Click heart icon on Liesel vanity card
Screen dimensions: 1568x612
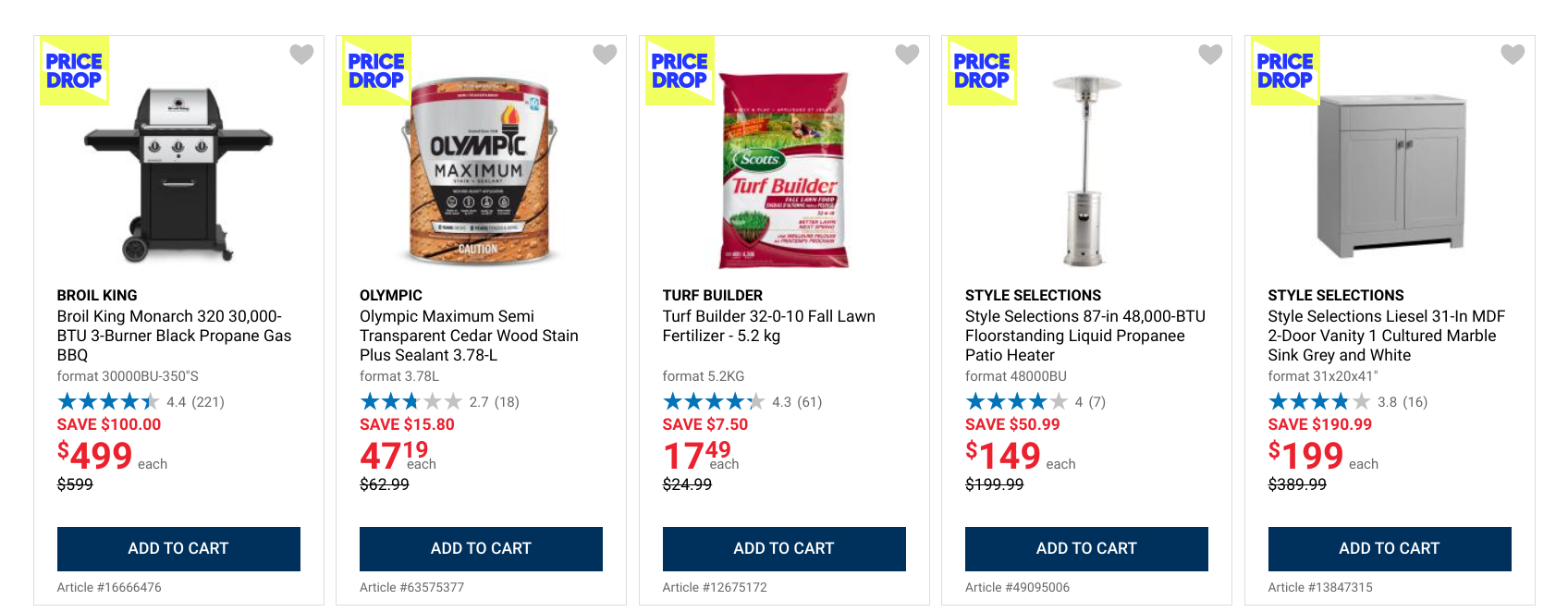pos(1513,55)
